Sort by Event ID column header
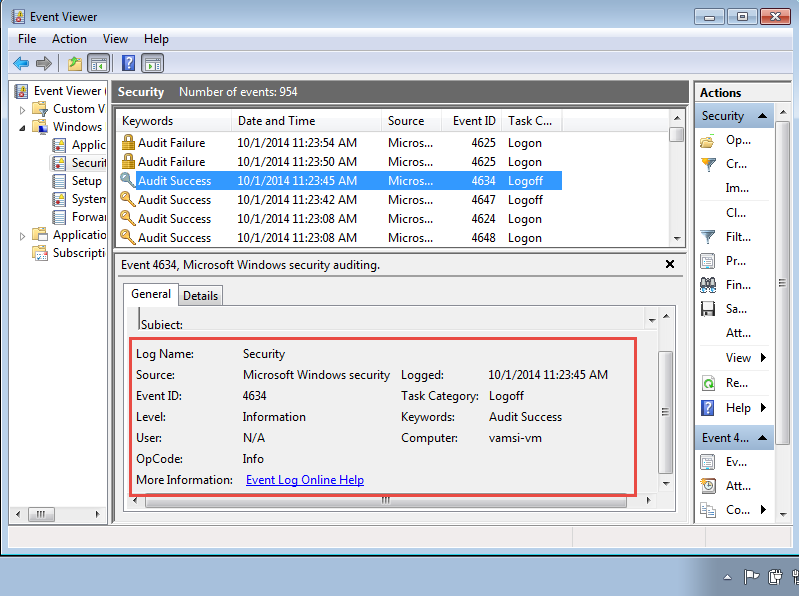Viewport: 799px width, 596px height. click(471, 121)
